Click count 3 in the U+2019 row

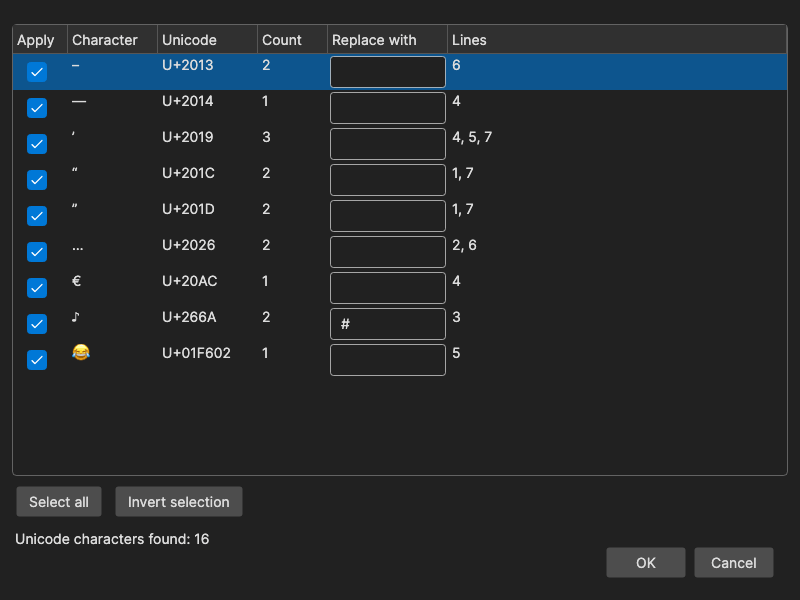(x=266, y=137)
